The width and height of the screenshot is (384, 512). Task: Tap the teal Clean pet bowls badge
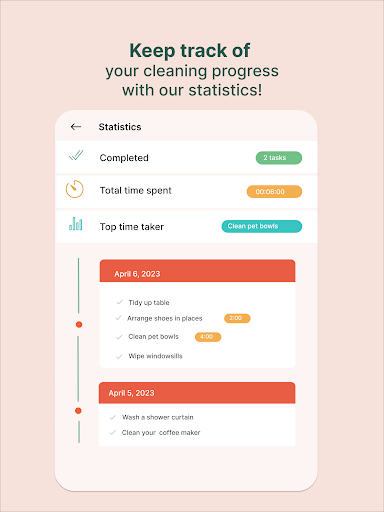point(262,226)
